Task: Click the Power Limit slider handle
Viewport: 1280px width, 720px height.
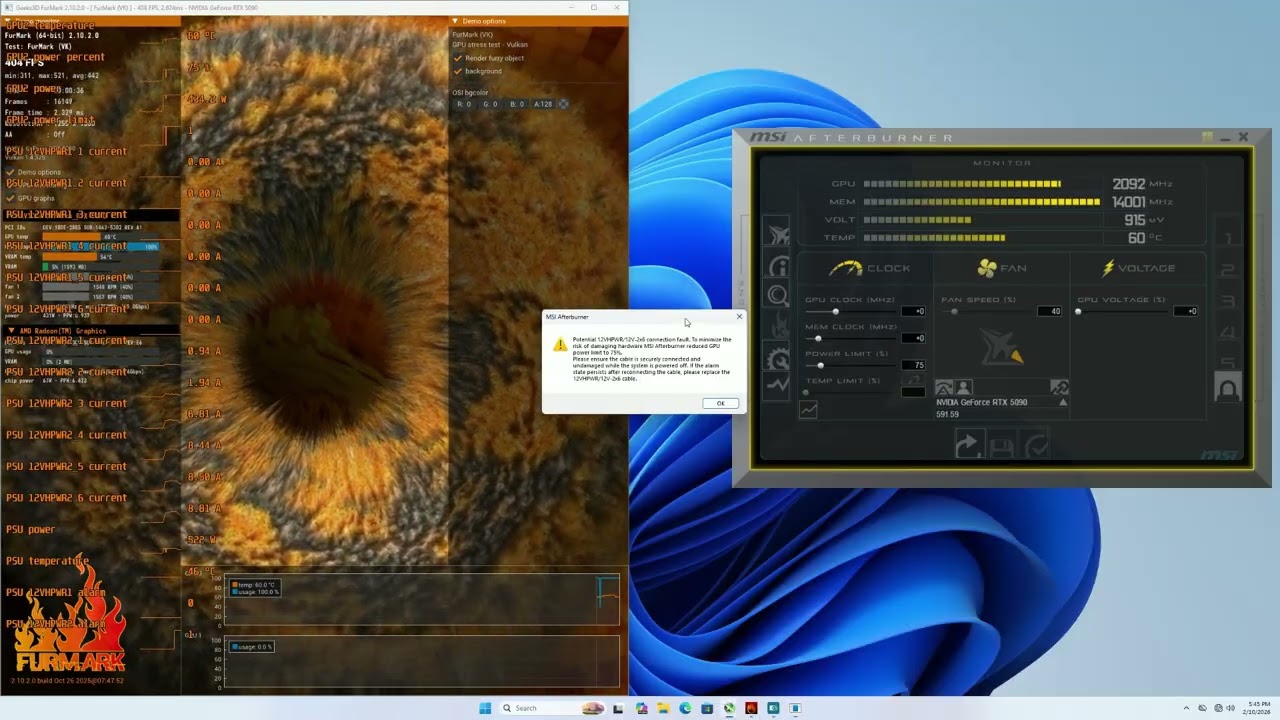Action: [x=820, y=365]
